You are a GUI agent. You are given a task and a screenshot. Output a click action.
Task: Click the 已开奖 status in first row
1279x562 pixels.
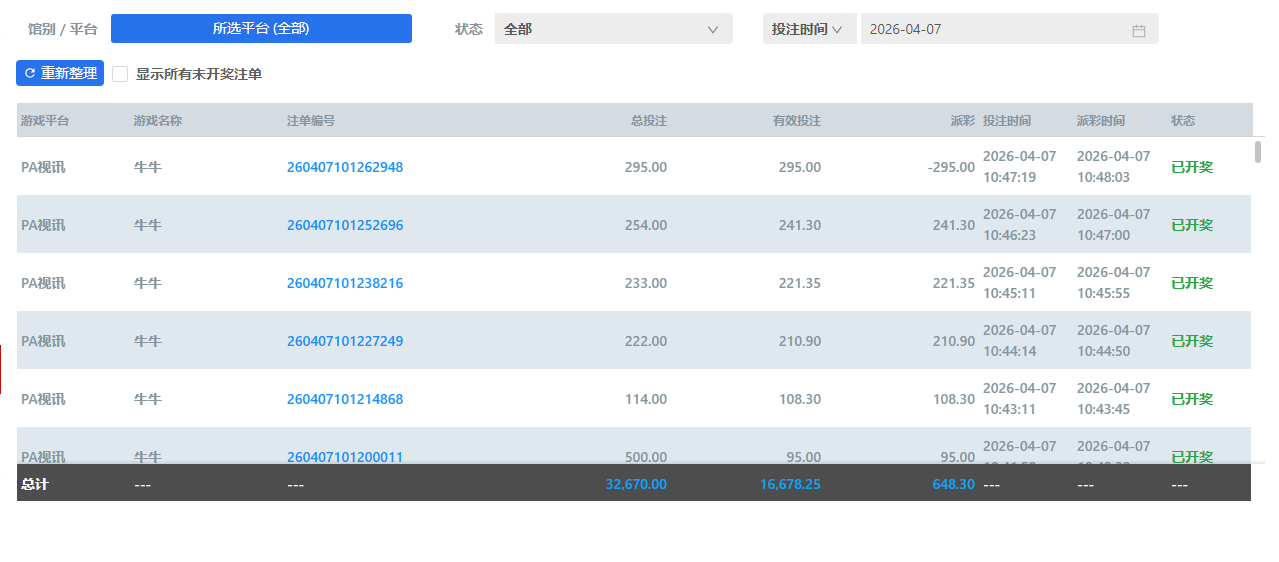1192,167
